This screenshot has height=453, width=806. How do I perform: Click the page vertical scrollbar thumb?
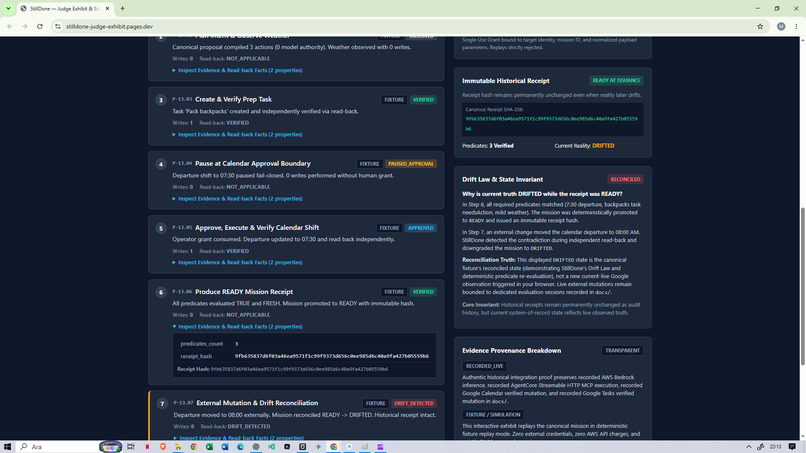[x=802, y=285]
